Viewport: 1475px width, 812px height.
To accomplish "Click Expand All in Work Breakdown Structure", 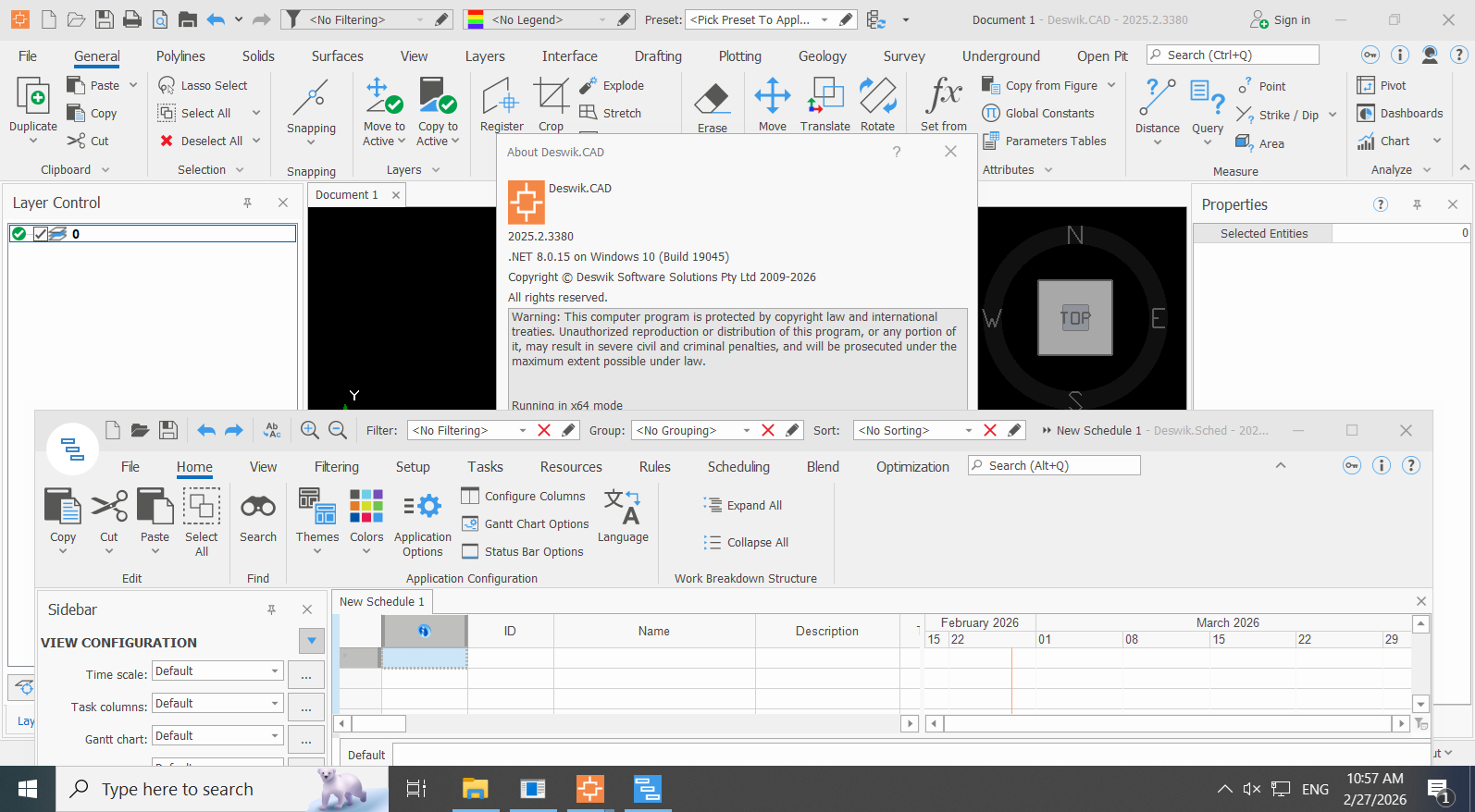I will coord(743,505).
